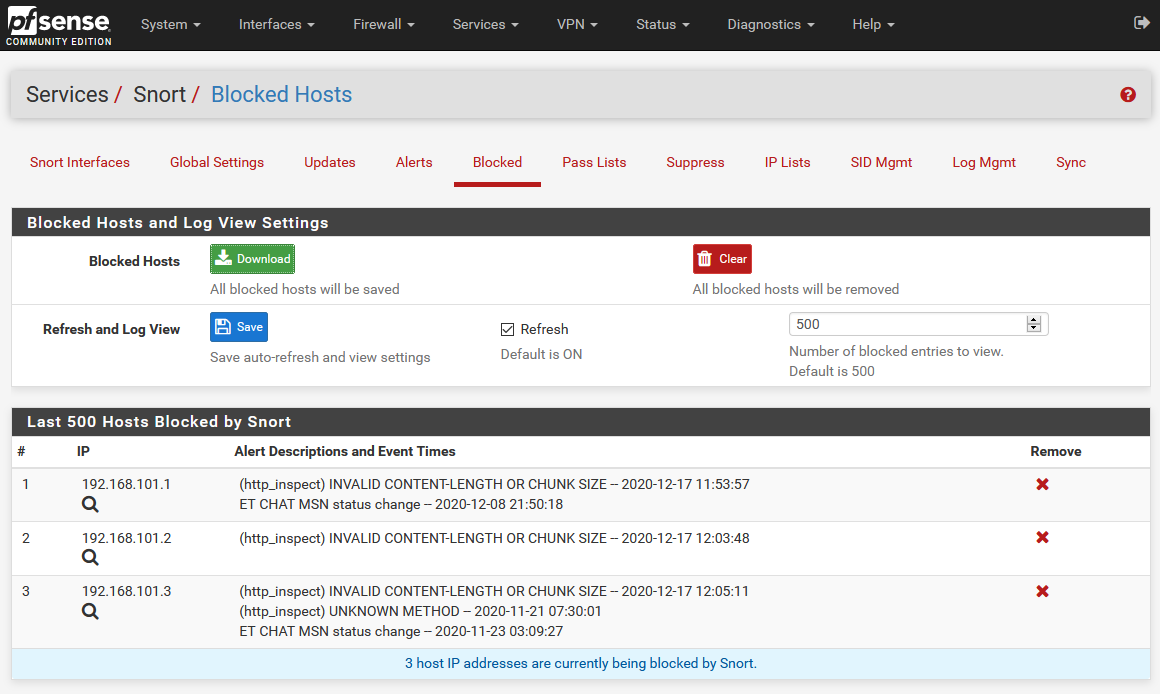1160x694 pixels.
Task: Increment the blocked entries count stepper
Action: tap(1033, 320)
